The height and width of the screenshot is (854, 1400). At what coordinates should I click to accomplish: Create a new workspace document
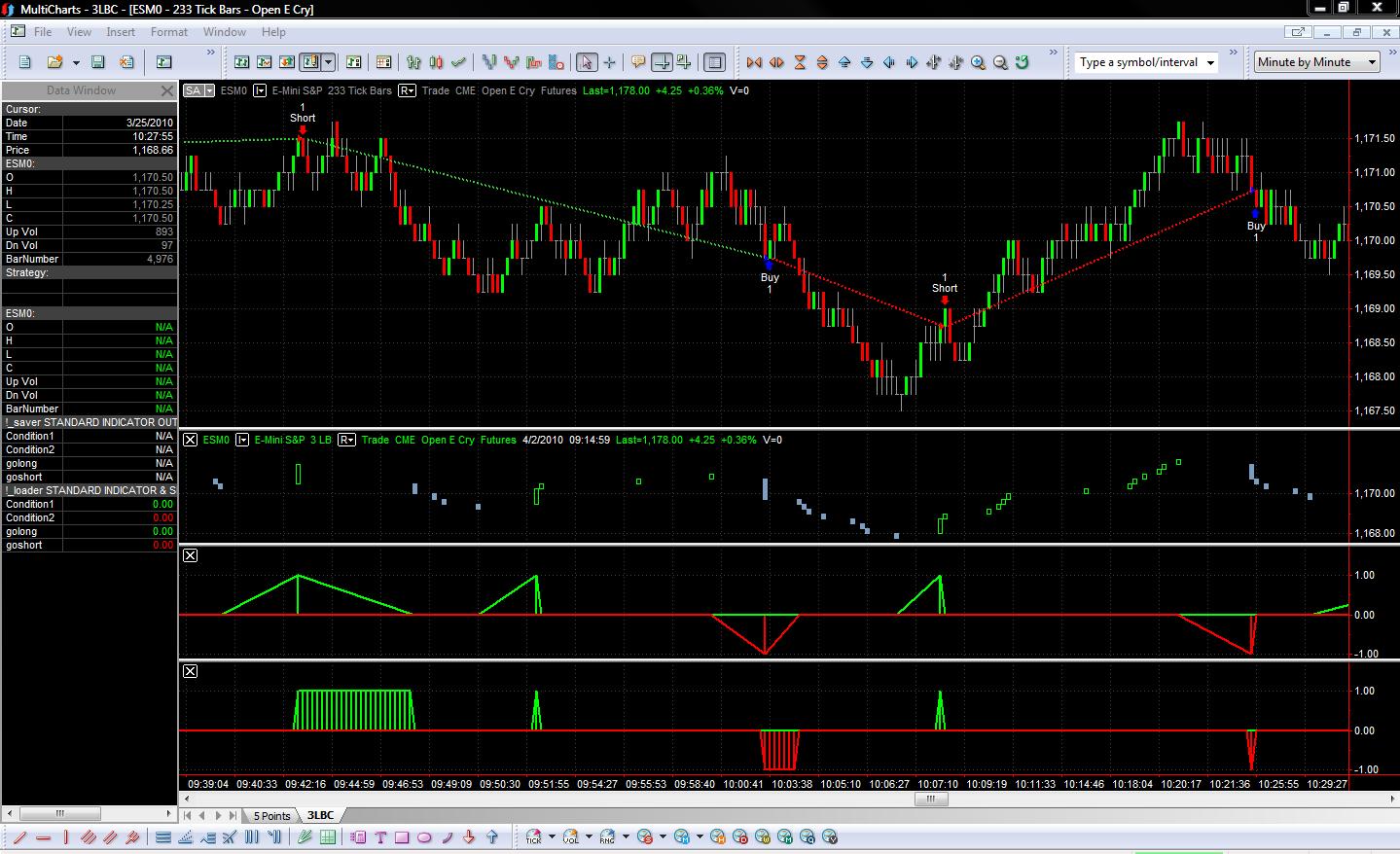point(25,62)
